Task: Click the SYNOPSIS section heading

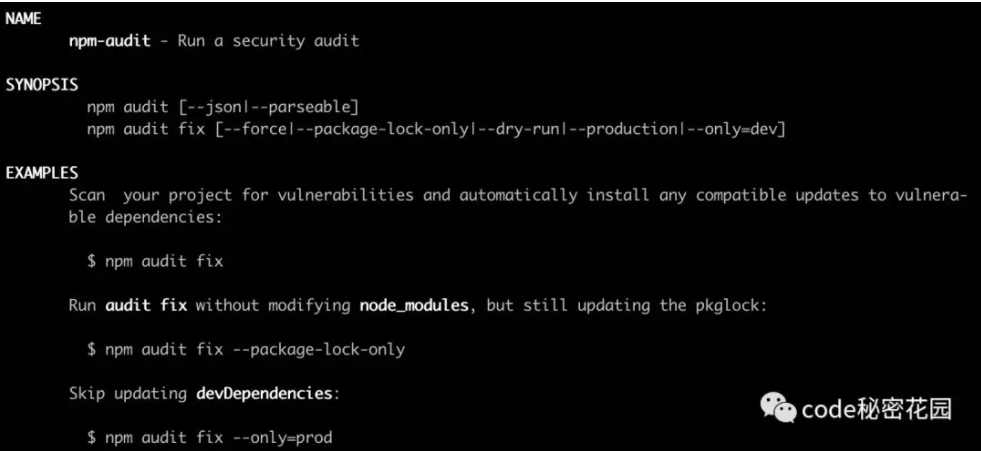Action: pos(41,85)
